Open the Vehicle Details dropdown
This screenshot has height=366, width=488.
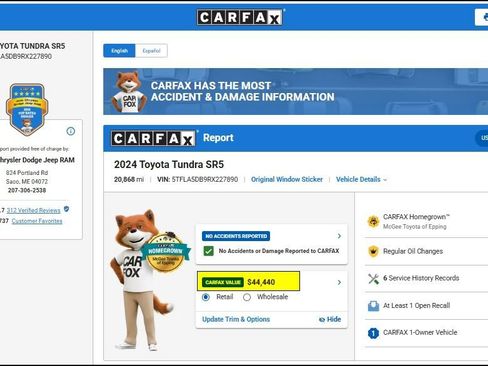click(361, 179)
